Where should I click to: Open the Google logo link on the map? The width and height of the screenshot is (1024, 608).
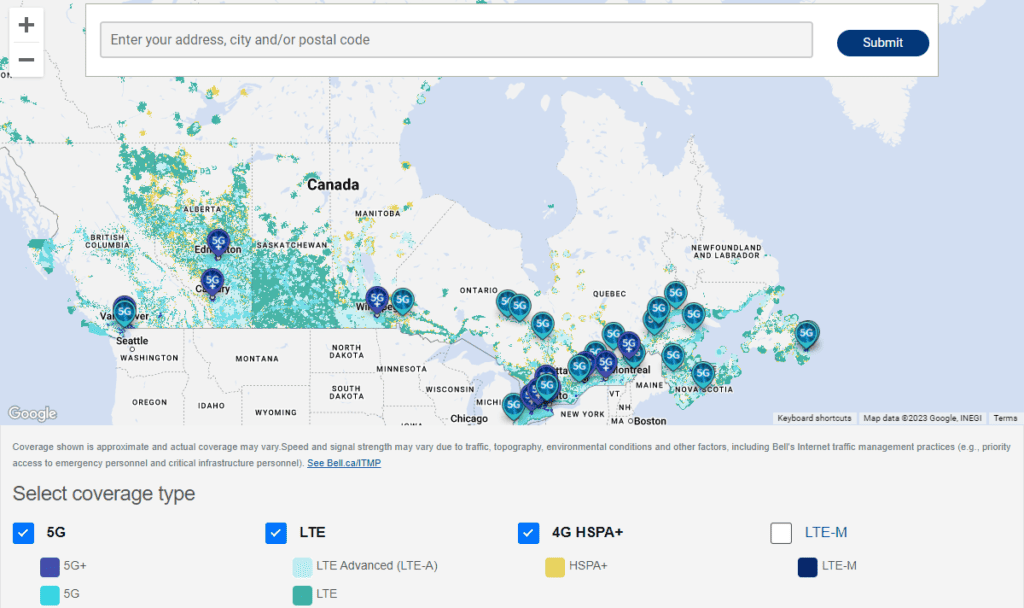pos(32,413)
